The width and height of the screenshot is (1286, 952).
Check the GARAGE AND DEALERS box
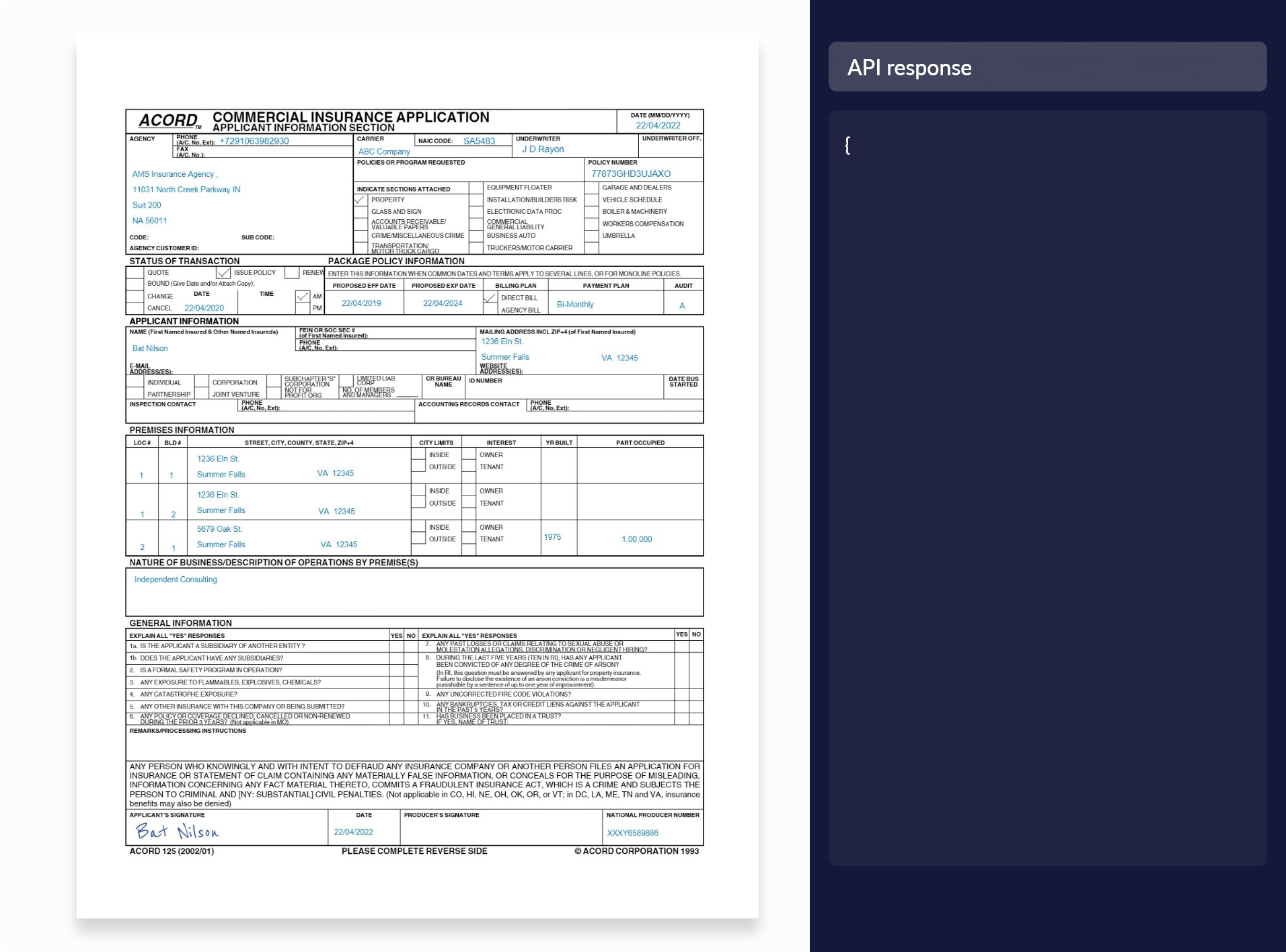pyautogui.click(x=592, y=188)
